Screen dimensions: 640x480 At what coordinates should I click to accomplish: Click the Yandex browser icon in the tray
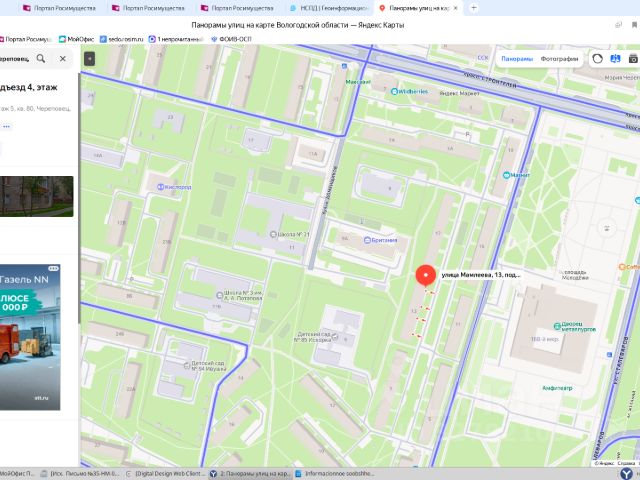click(x=627, y=473)
